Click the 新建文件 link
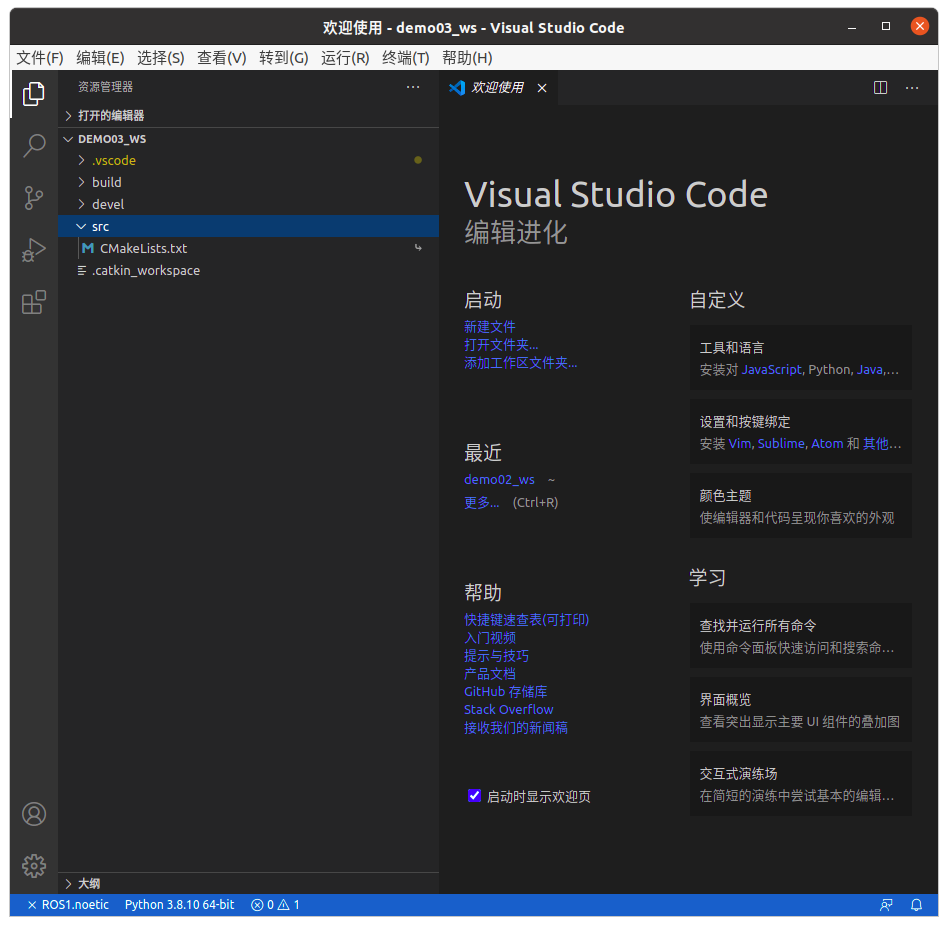948x926 pixels. coord(489,326)
